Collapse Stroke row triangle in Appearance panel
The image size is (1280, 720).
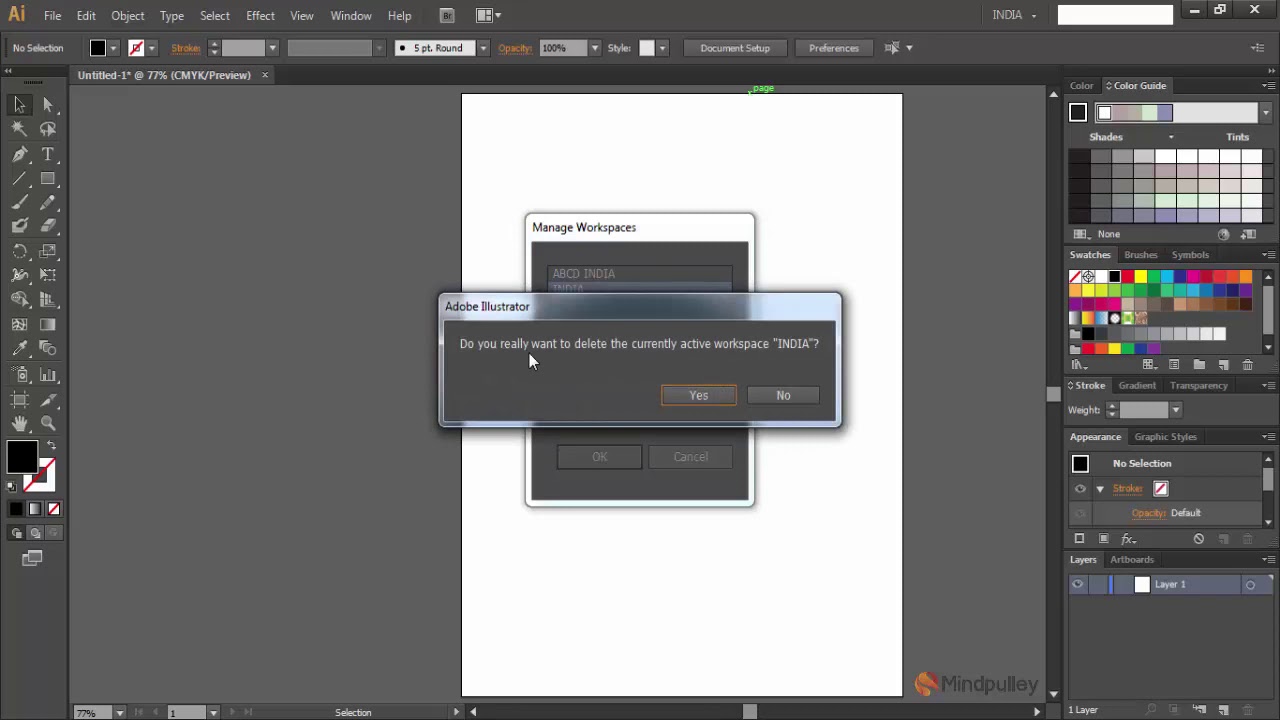pos(1100,489)
